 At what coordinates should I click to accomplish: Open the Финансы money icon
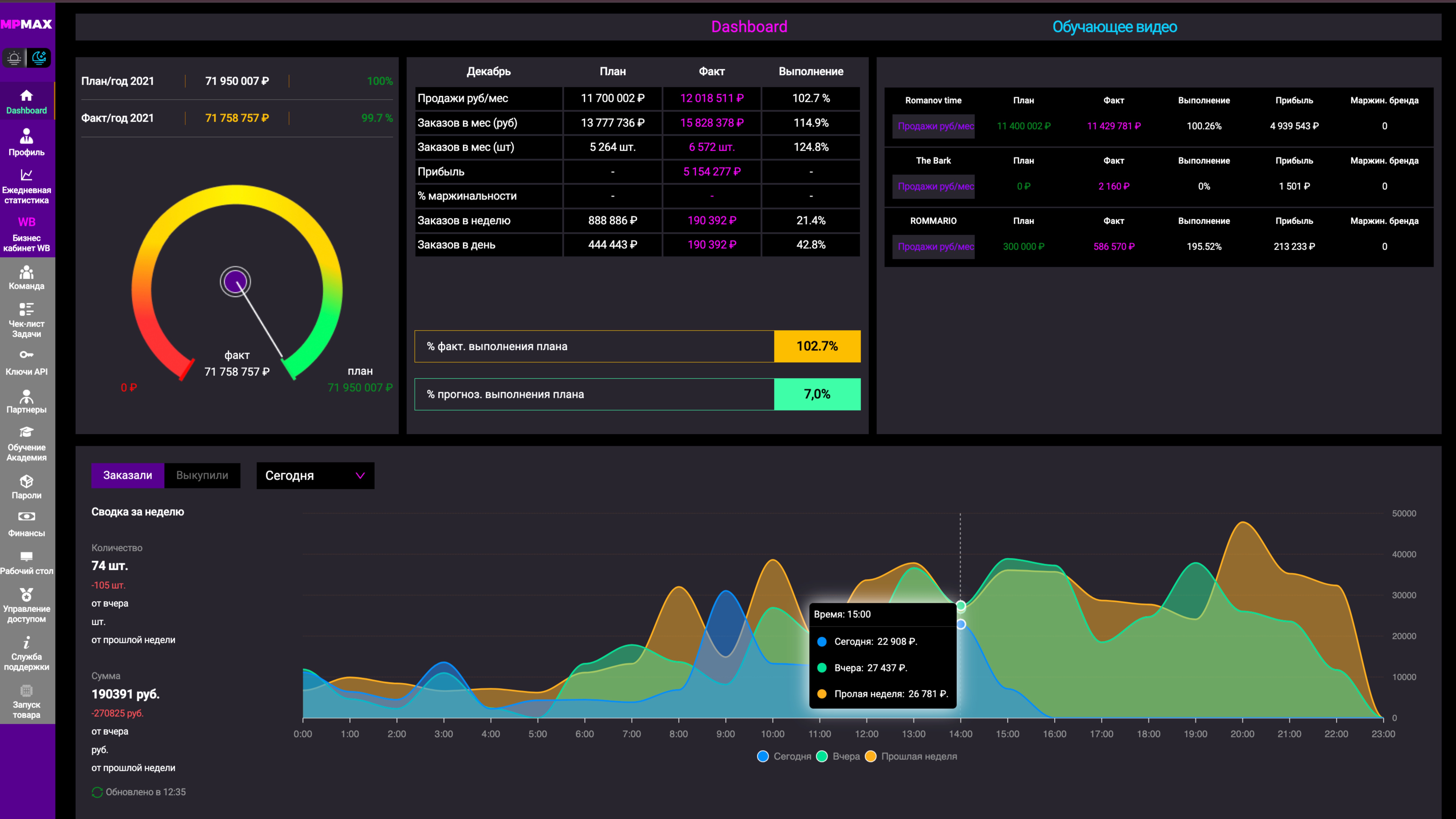coord(27,516)
